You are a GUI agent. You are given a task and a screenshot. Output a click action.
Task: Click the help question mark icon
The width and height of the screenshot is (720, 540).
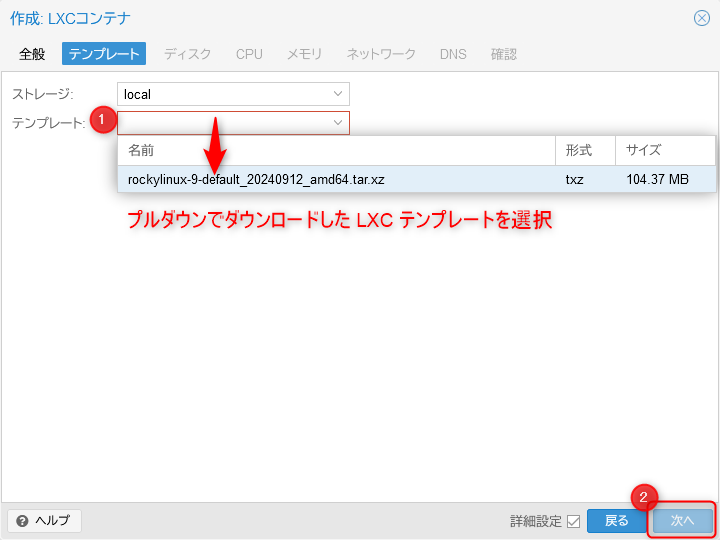tap(22, 521)
